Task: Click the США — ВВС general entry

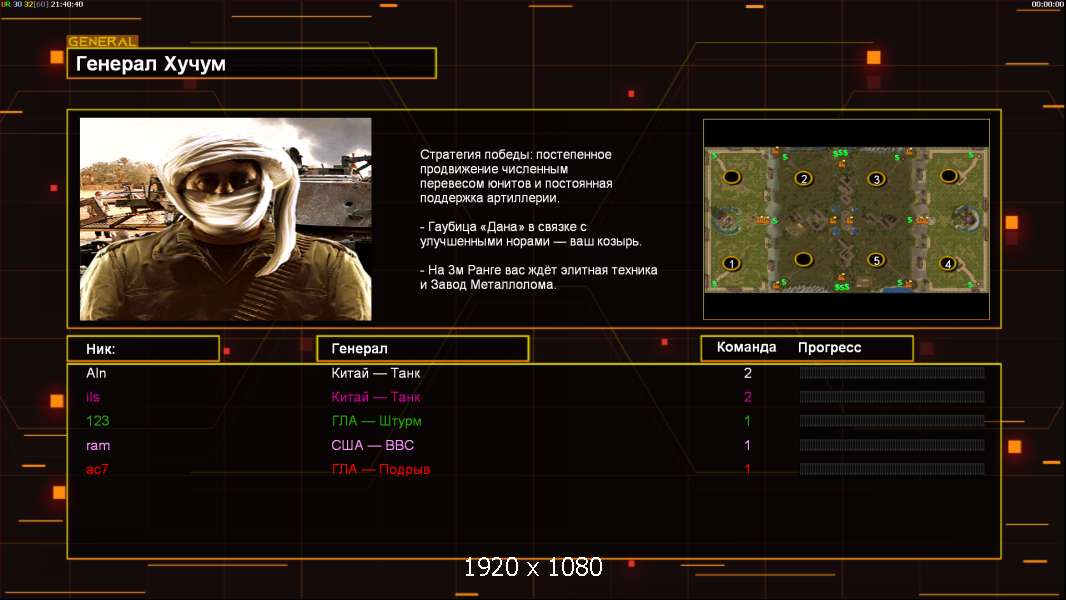Action: tap(373, 445)
